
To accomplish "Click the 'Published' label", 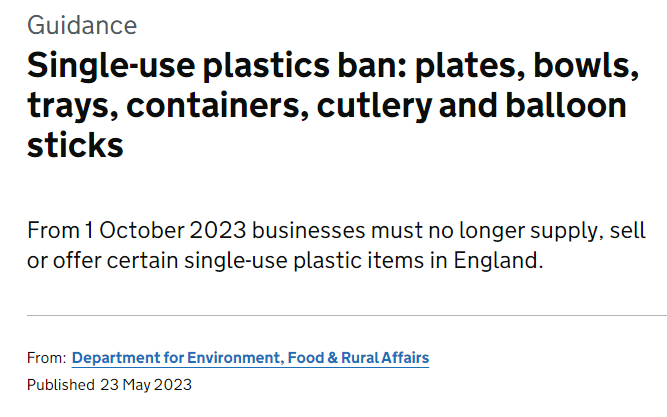I will tap(61, 385).
